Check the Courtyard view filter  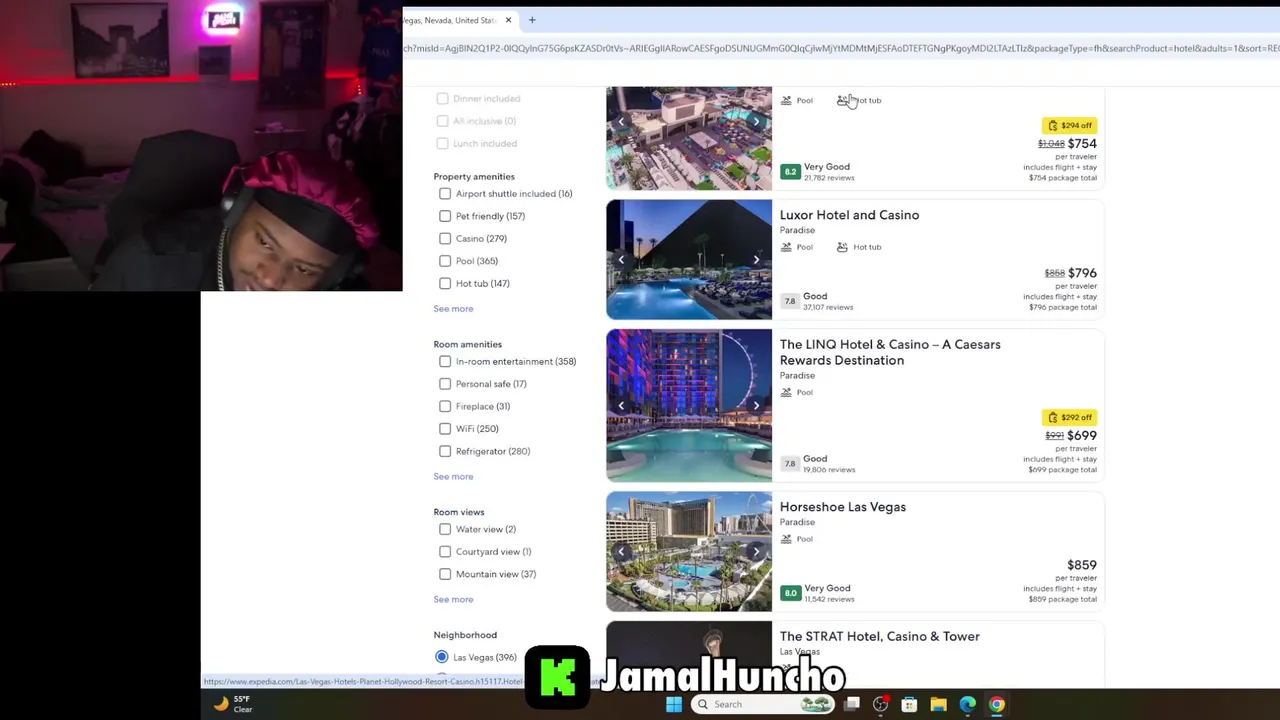coord(445,551)
